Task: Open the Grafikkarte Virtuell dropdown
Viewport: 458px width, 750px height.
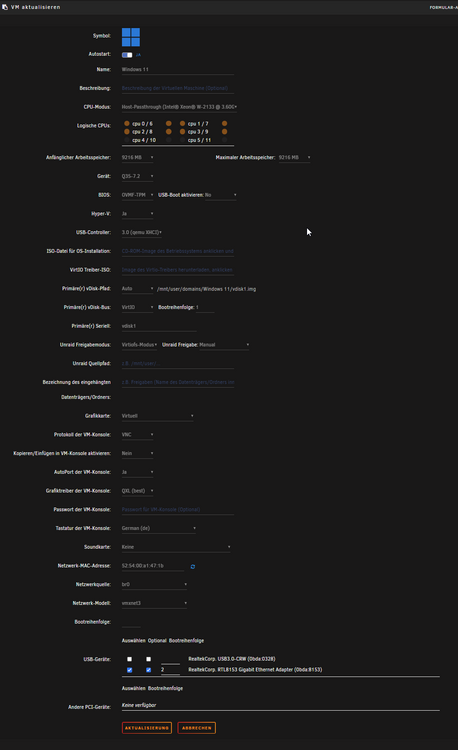Action: tap(158, 416)
